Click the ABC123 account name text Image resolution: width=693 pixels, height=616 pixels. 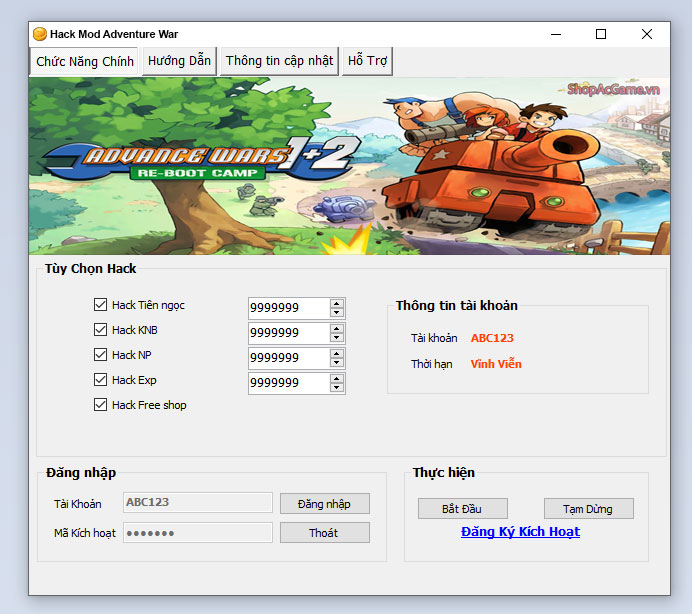tap(492, 338)
